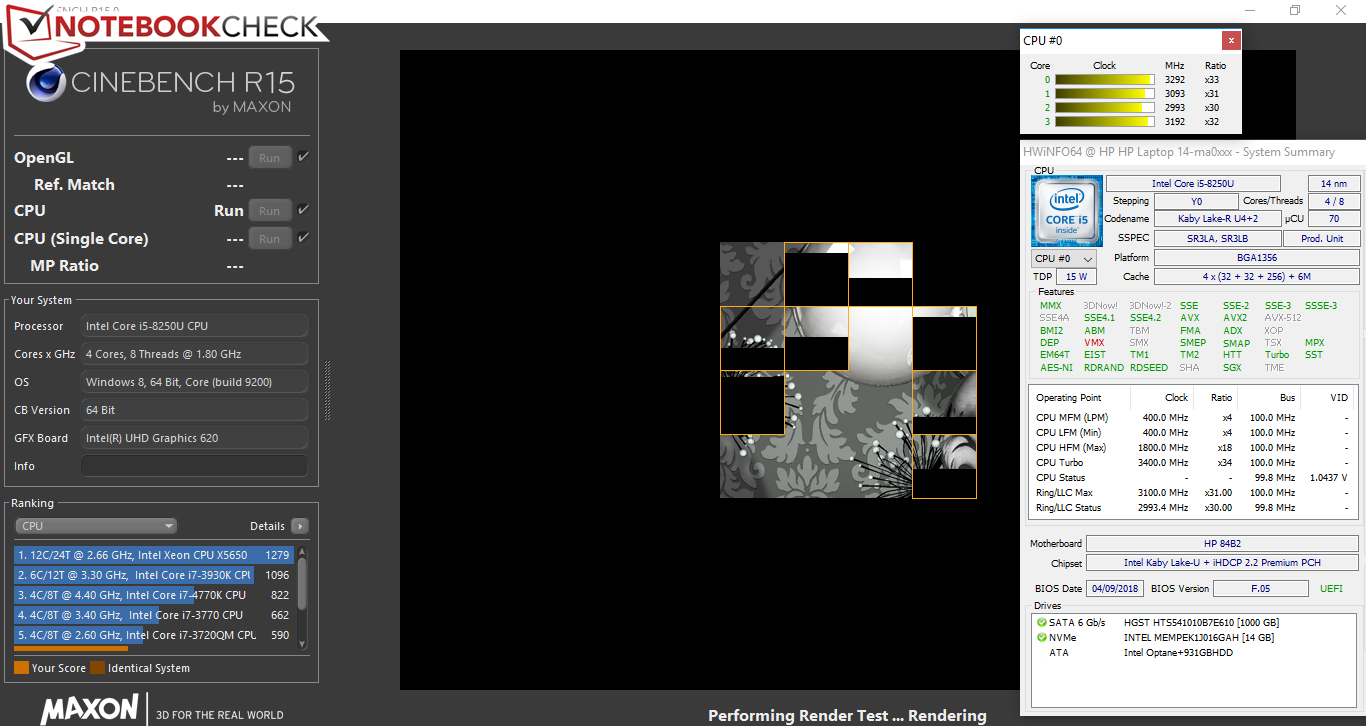Select the Core i7-4770K ranking entry
Viewport: 1366px width, 726px height.
[154, 595]
